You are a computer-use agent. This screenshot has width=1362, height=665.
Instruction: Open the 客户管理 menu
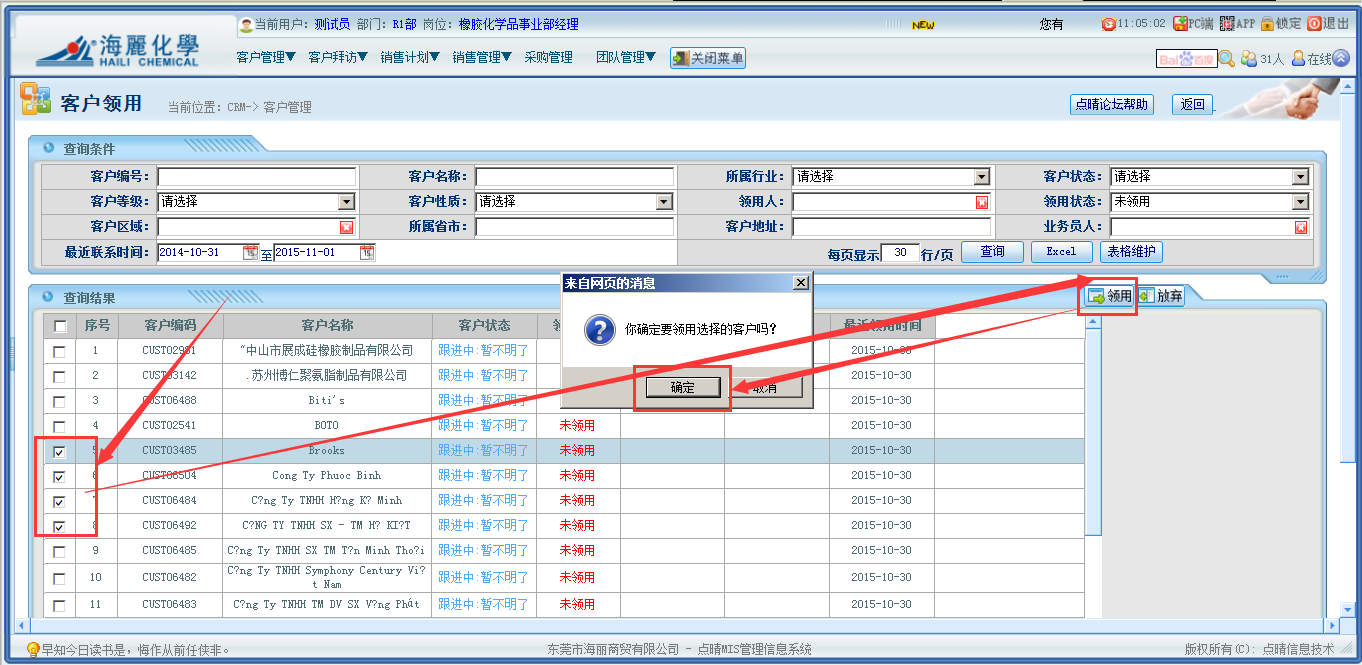(266, 58)
